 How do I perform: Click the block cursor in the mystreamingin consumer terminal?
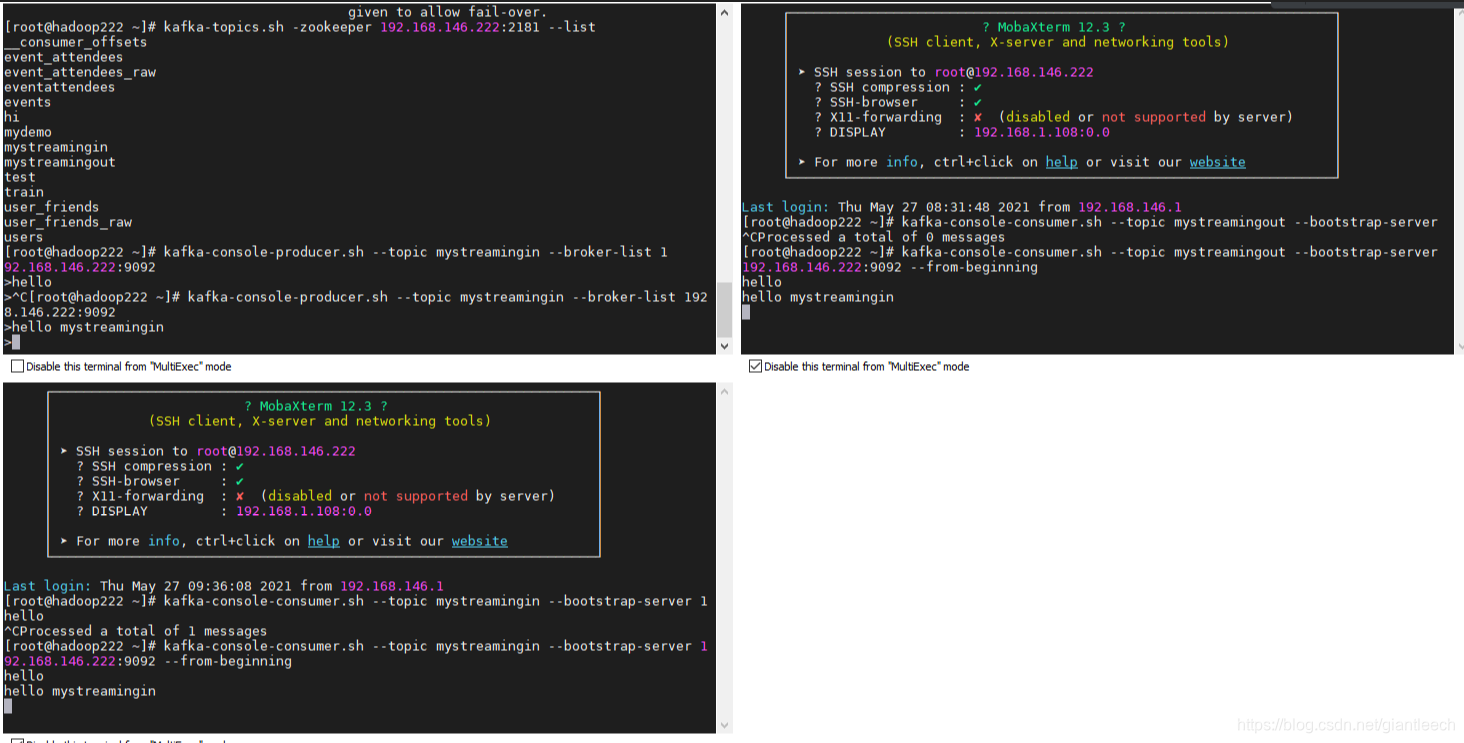coord(8,706)
